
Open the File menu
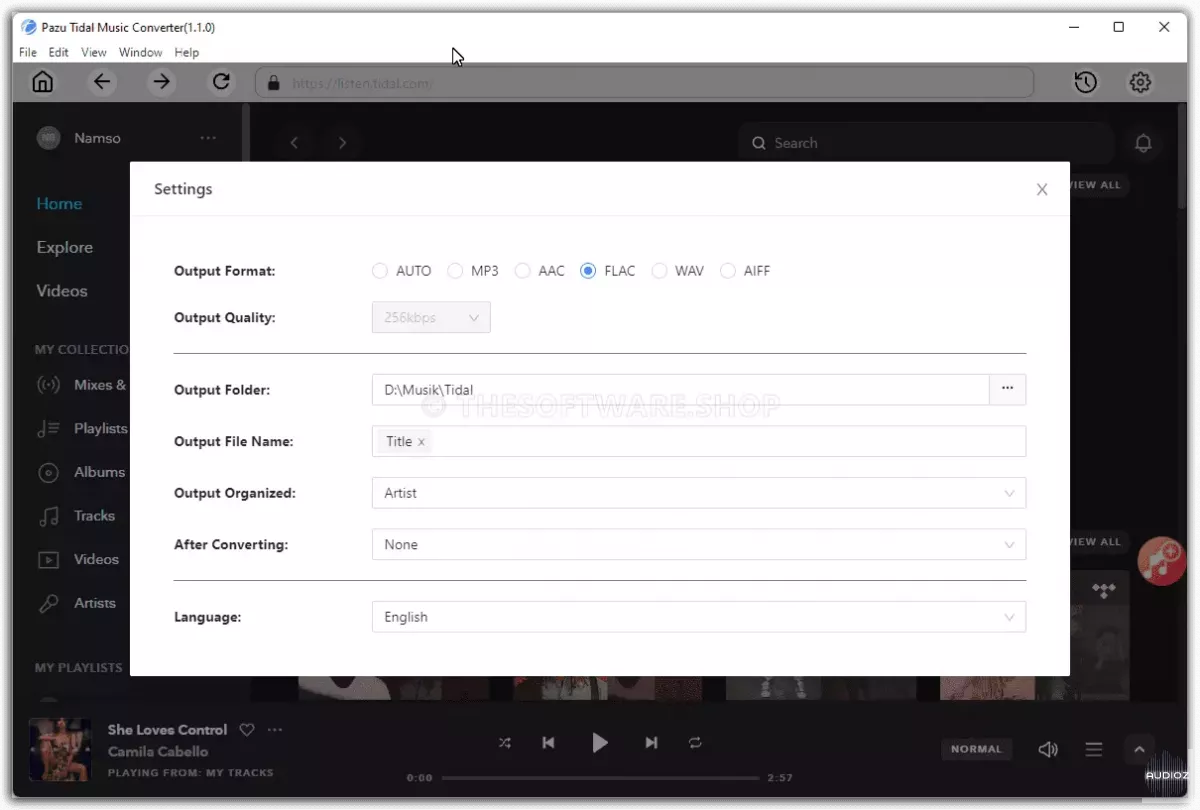pyautogui.click(x=28, y=52)
